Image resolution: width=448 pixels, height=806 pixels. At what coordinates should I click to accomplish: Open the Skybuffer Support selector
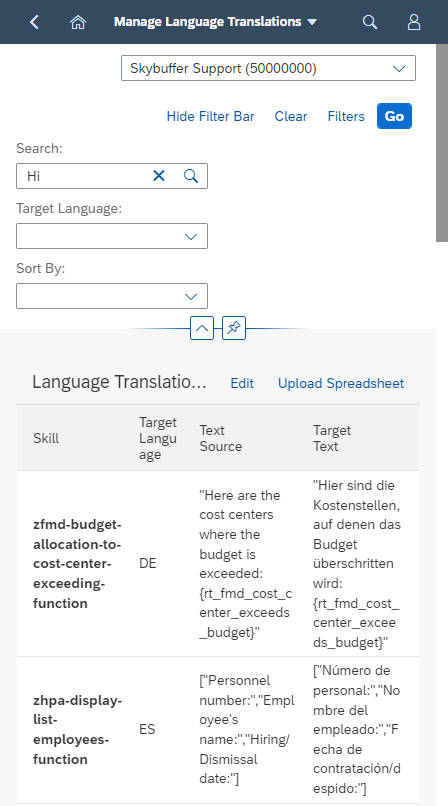pos(268,68)
